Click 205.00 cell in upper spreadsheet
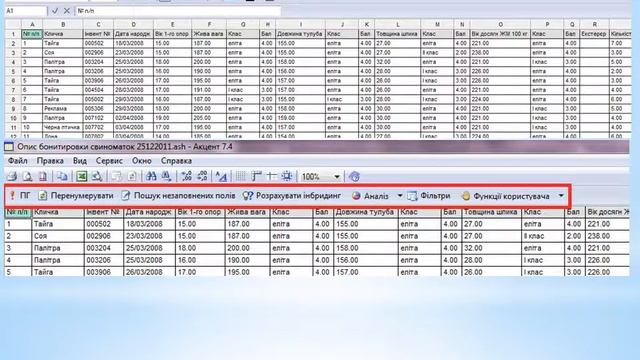The width and height of the screenshot is (640, 360). pos(209,118)
